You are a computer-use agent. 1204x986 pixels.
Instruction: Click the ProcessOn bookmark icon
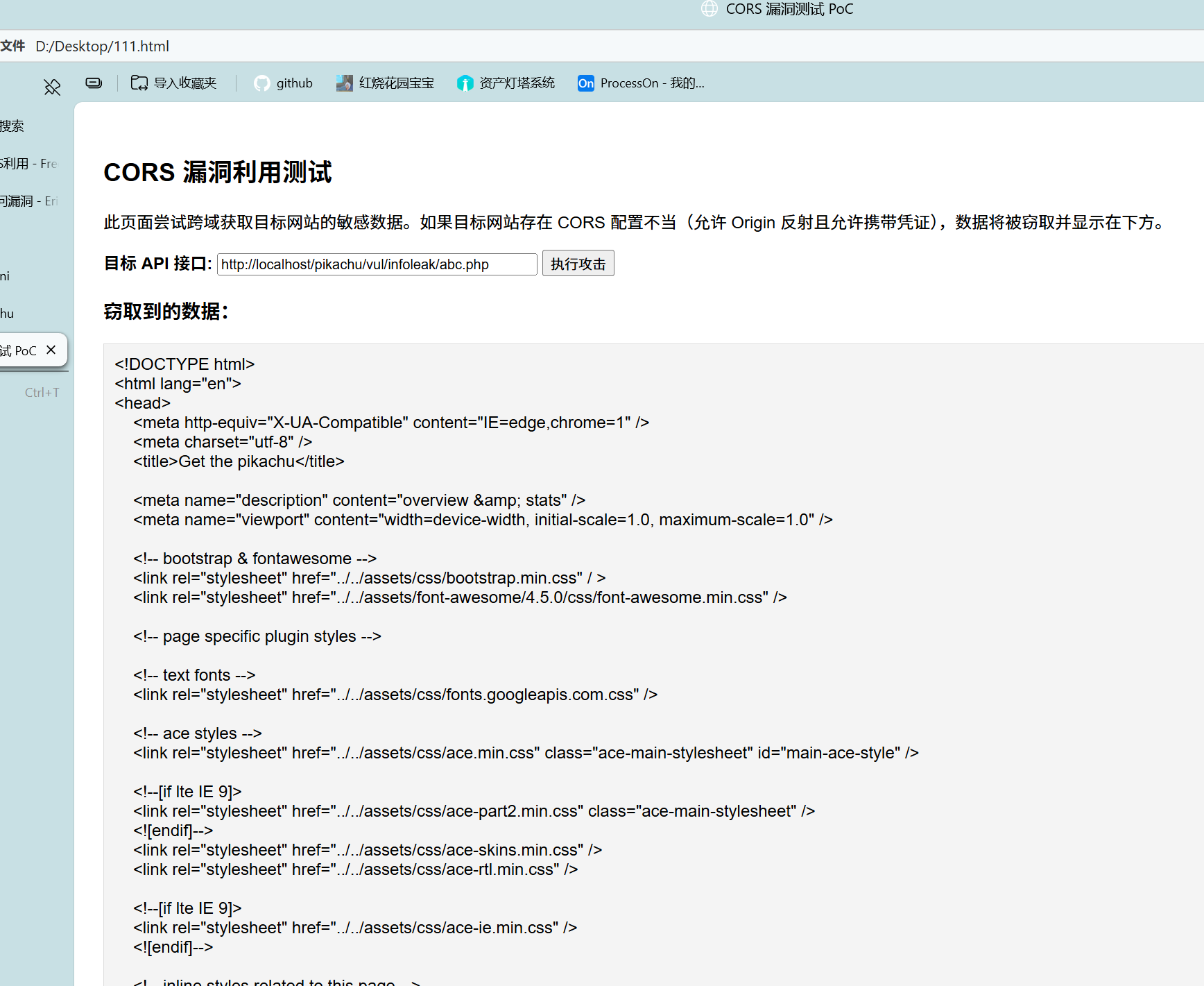[x=586, y=83]
